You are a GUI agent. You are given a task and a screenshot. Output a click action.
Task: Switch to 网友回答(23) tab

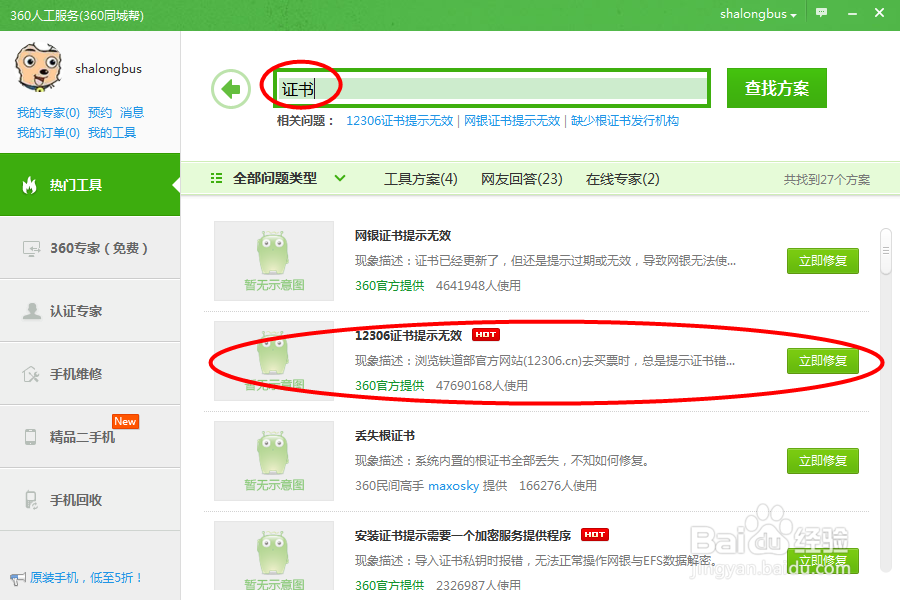[x=521, y=179]
